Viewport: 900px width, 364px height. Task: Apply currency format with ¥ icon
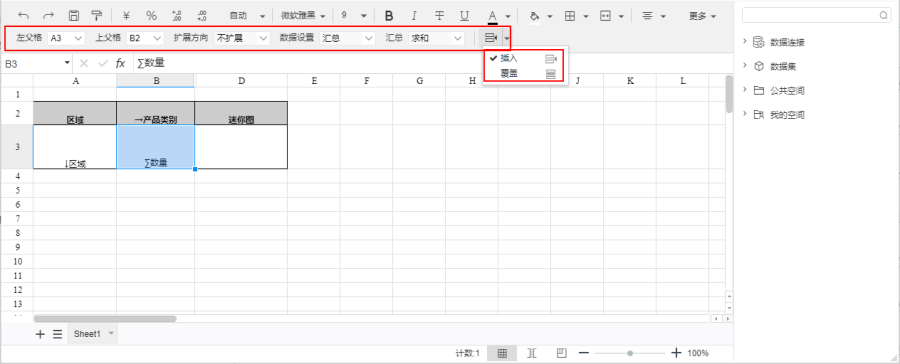tap(126, 16)
